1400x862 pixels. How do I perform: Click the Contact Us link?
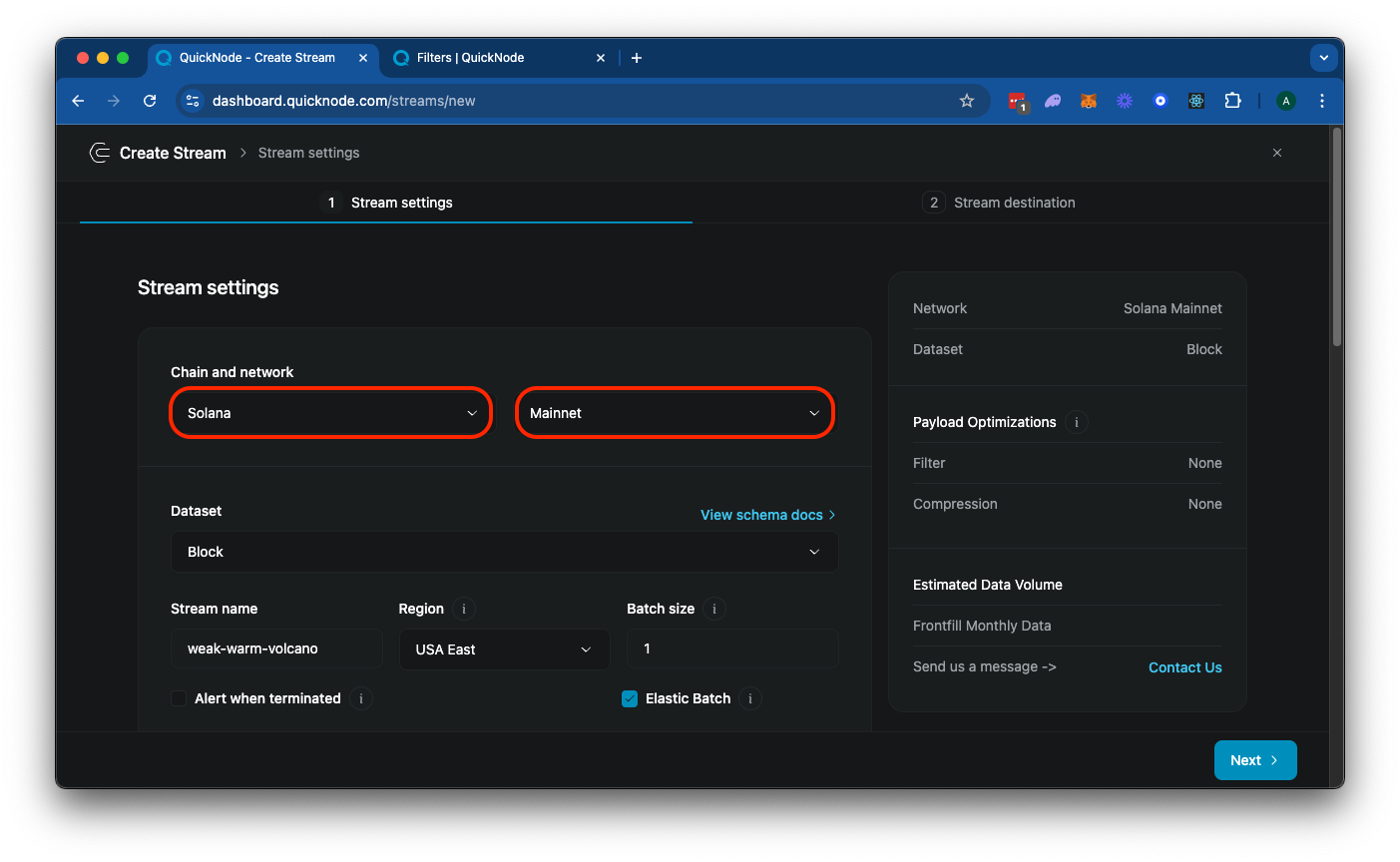[1185, 667]
